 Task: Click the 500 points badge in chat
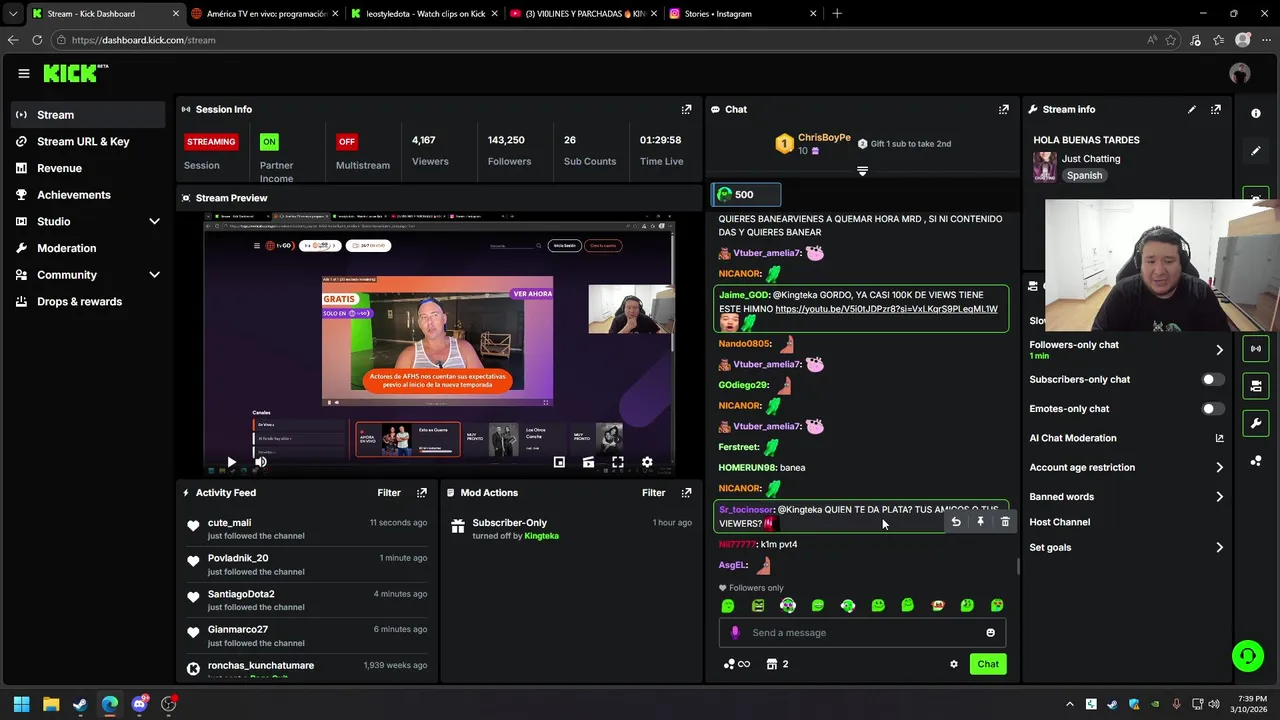click(745, 194)
